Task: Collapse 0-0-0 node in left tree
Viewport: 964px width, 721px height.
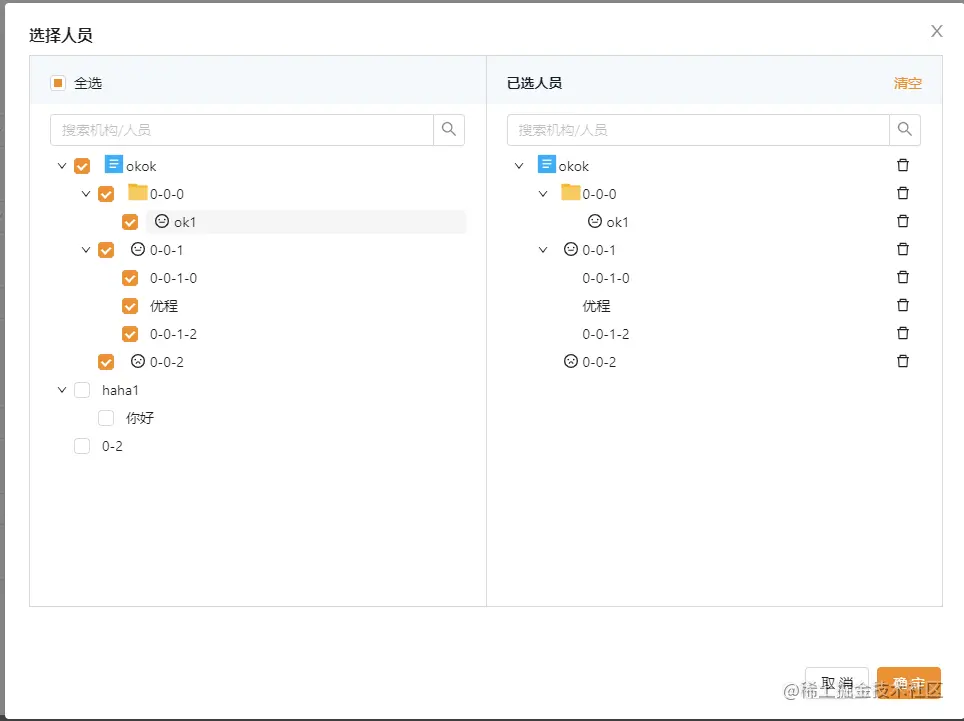Action: [x=86, y=194]
